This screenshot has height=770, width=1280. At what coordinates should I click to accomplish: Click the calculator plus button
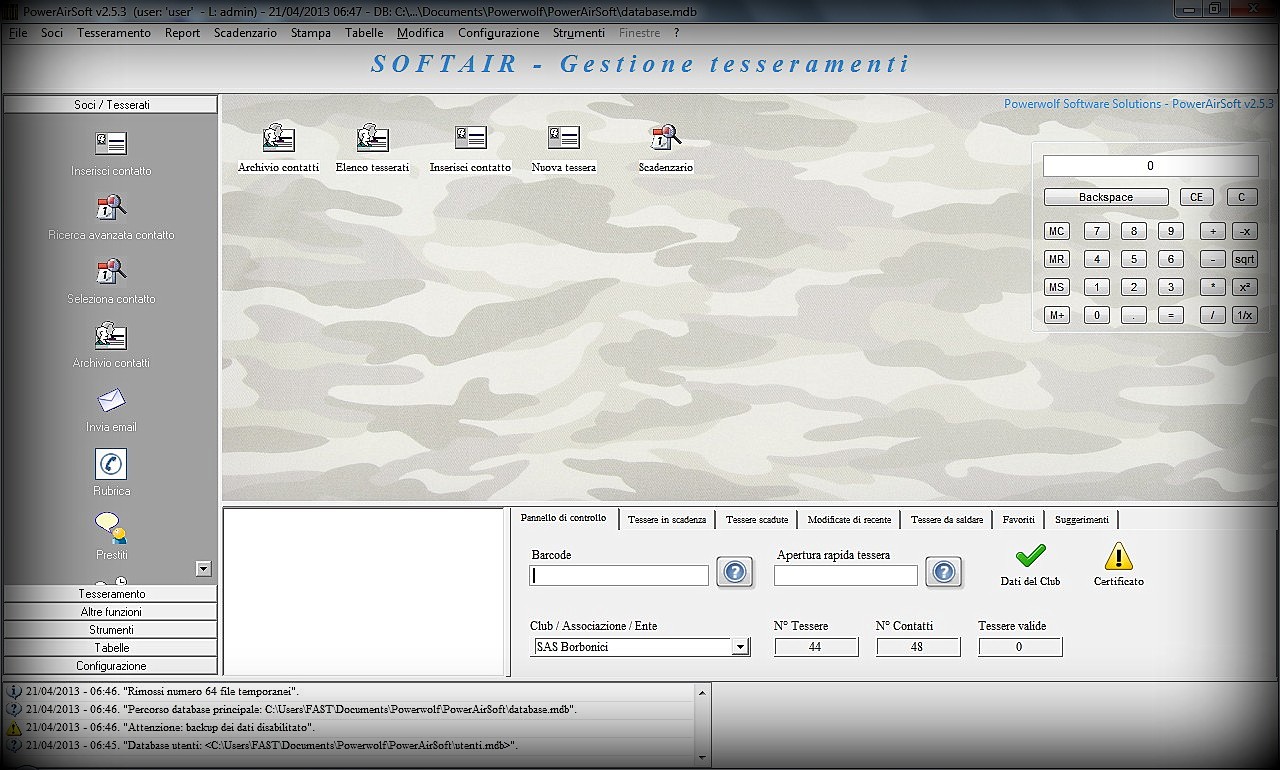pos(1213,231)
